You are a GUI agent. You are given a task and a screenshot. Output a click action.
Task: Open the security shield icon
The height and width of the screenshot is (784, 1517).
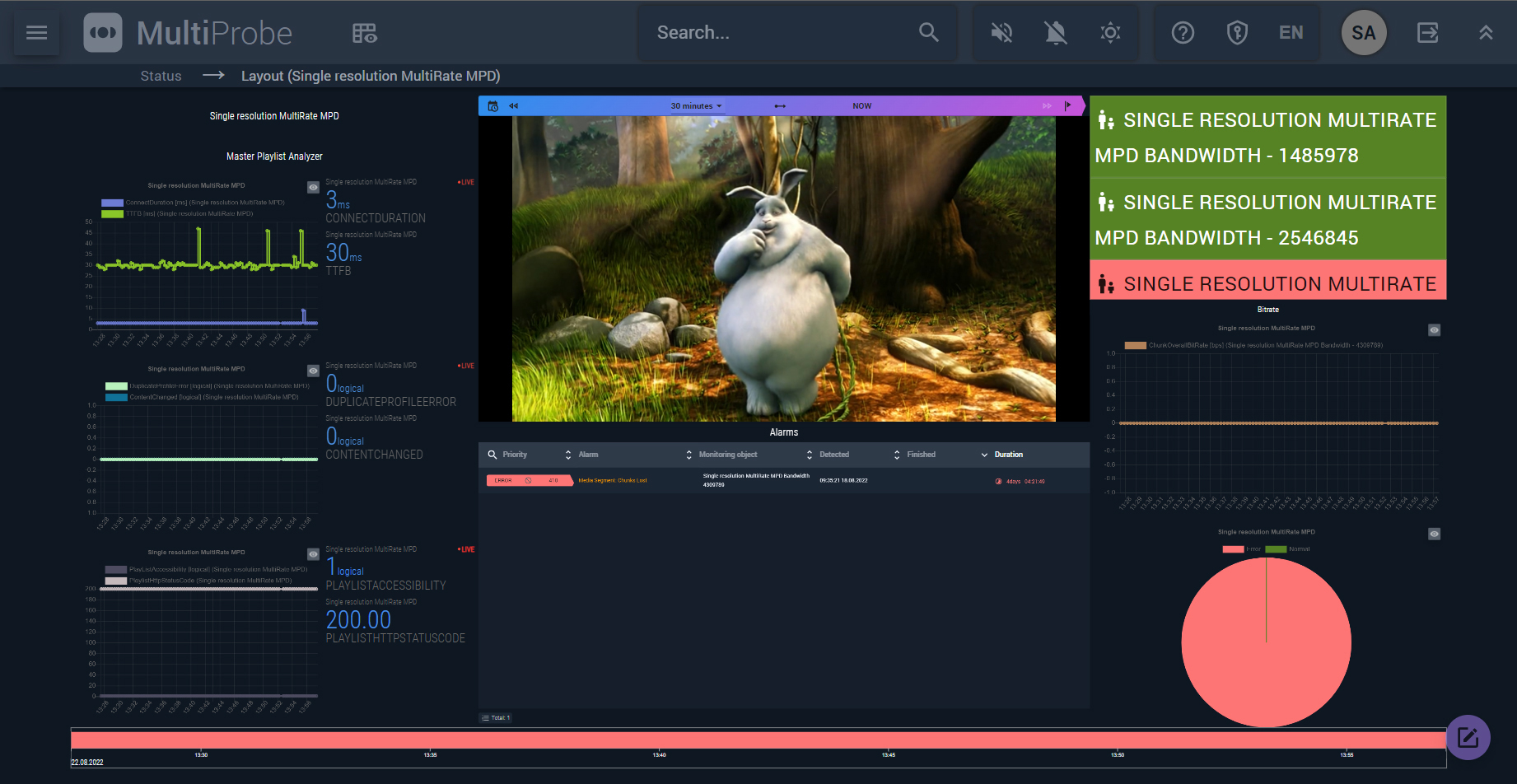pos(1237,33)
